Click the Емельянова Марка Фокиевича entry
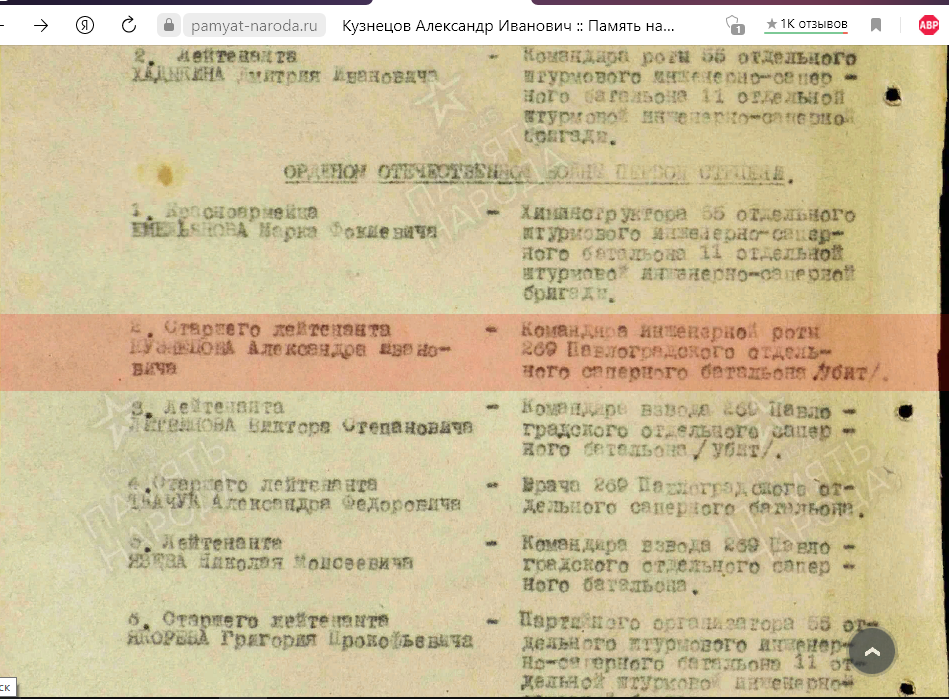 pyautogui.click(x=284, y=232)
